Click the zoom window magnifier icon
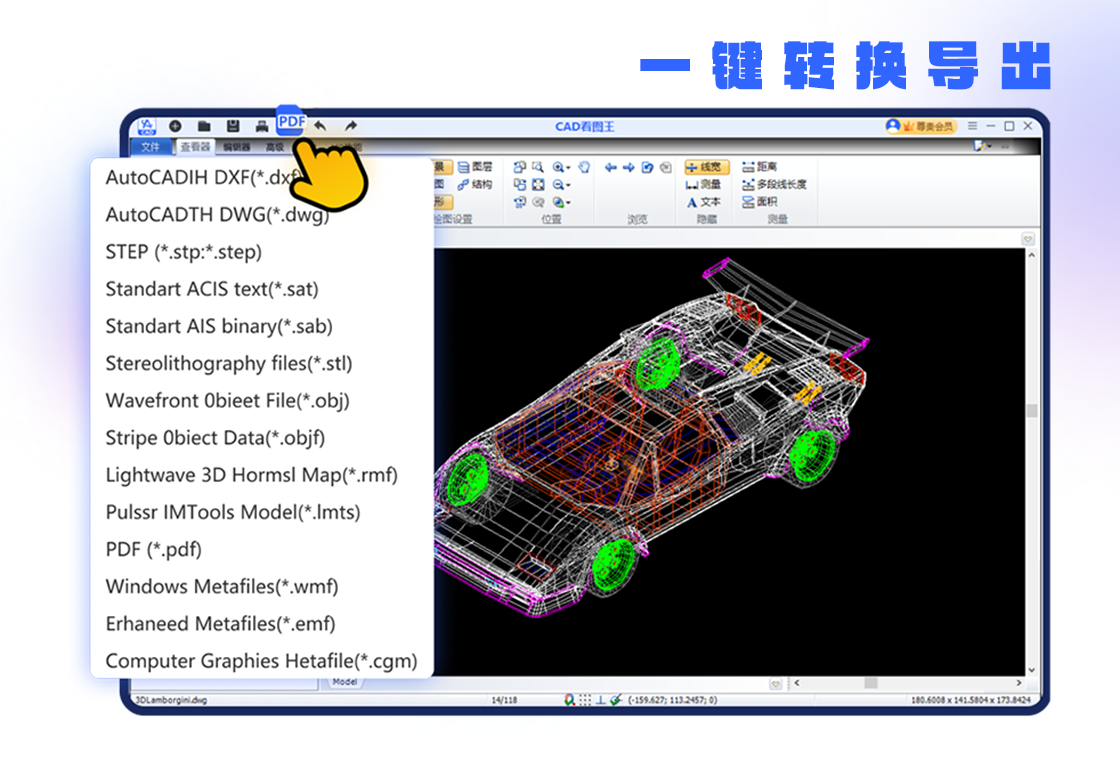The width and height of the screenshot is (1120, 760). pos(538,167)
